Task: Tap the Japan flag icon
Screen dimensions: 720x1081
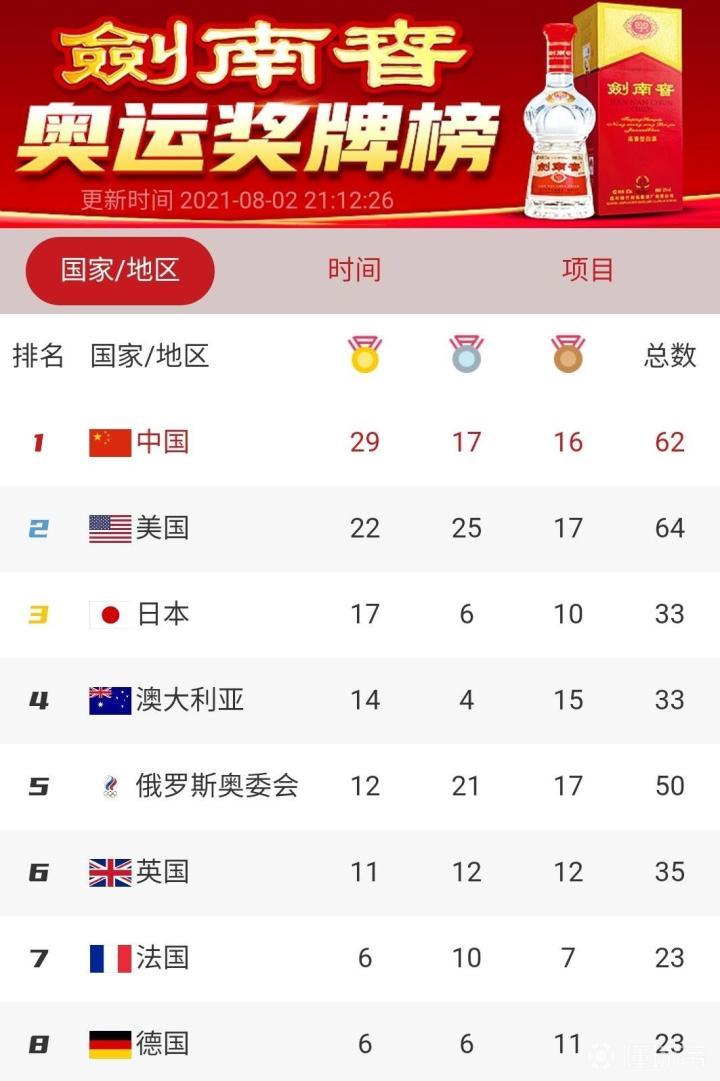Action: (x=110, y=614)
